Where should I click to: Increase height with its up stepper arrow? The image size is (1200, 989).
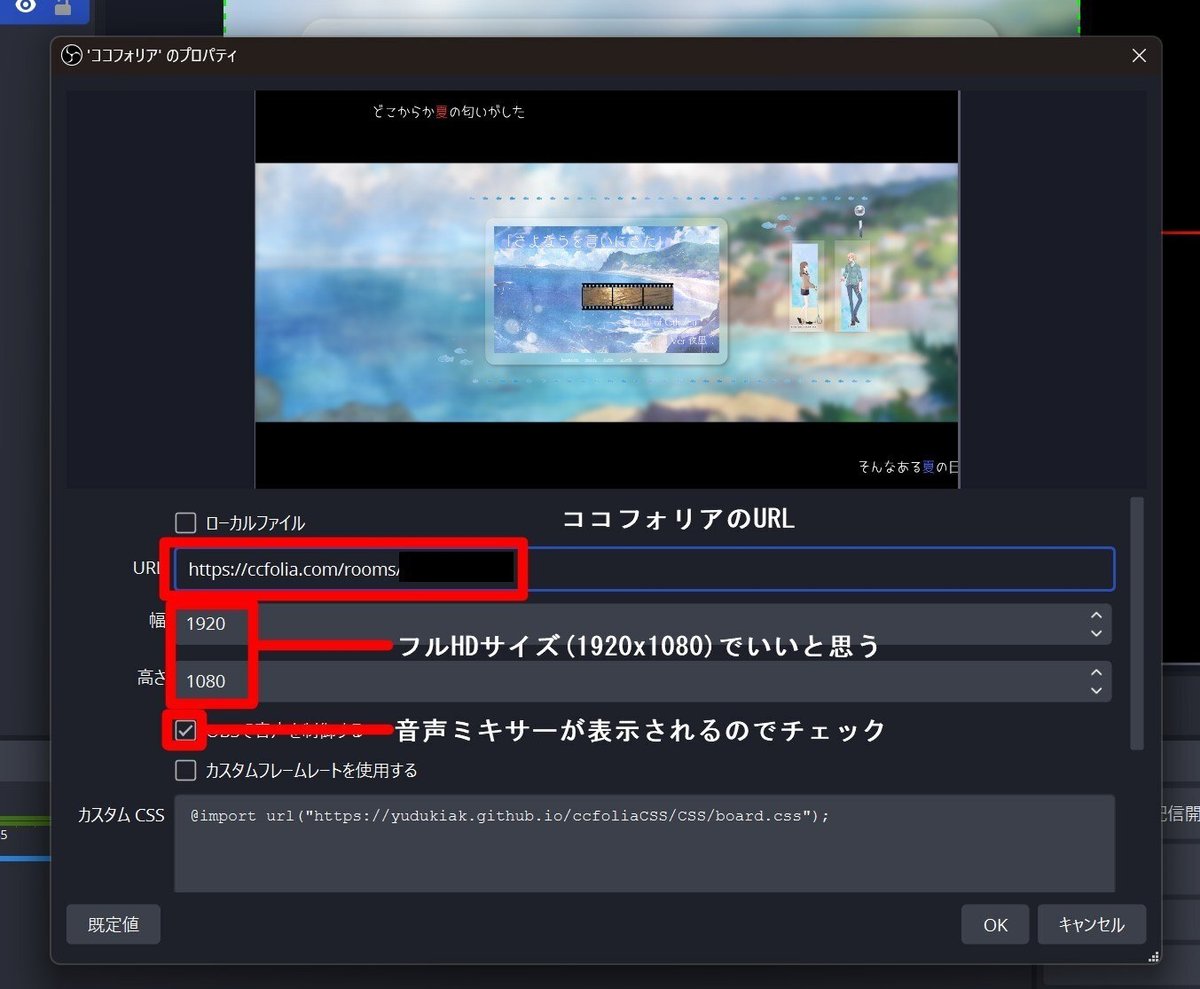point(1096,673)
